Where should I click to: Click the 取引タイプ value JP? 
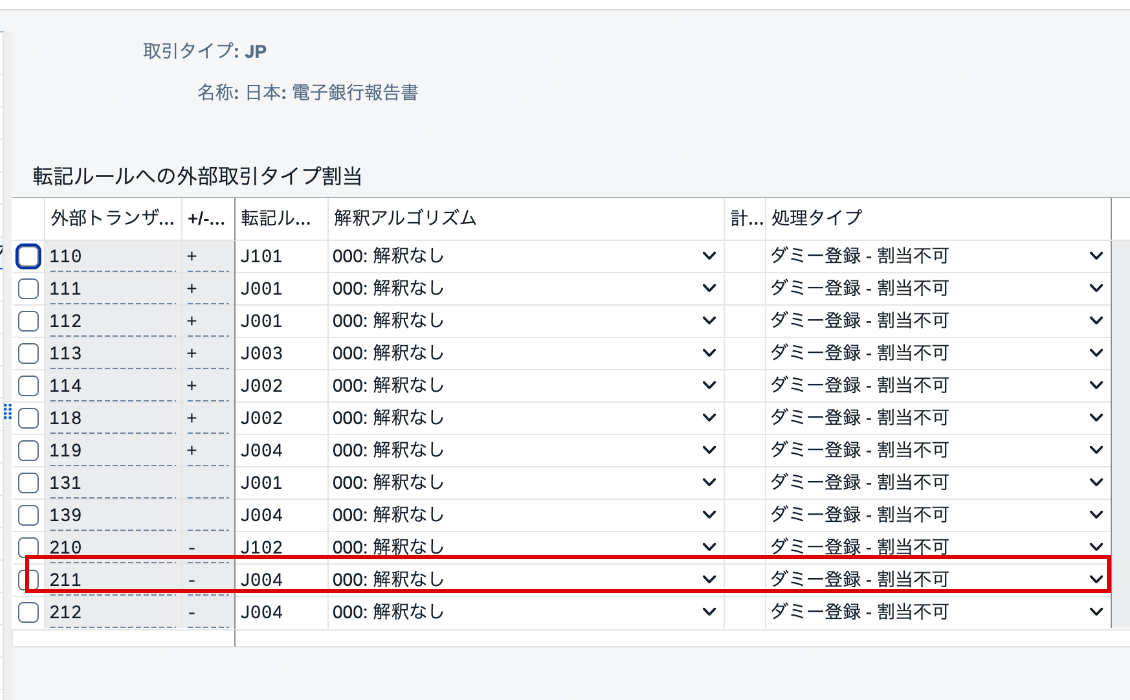[256, 51]
